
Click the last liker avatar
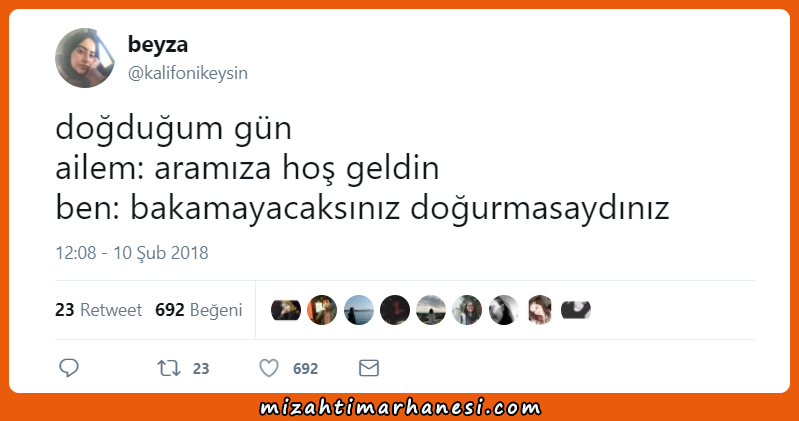click(576, 310)
